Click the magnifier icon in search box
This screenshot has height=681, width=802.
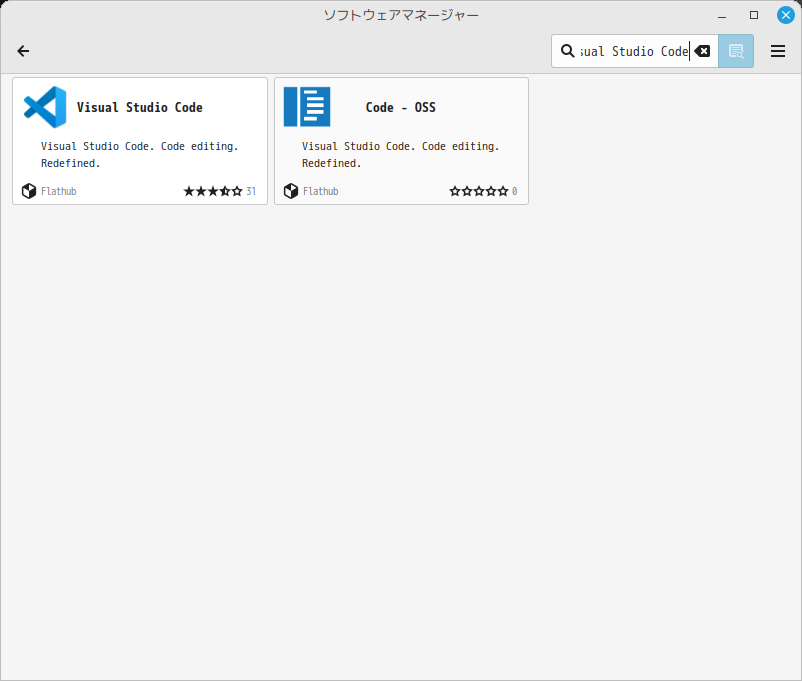567,51
